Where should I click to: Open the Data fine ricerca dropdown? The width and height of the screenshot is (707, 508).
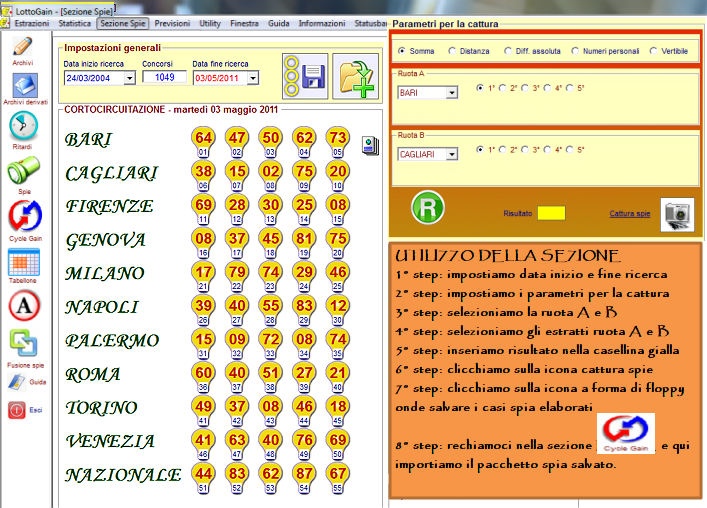pyautogui.click(x=253, y=78)
